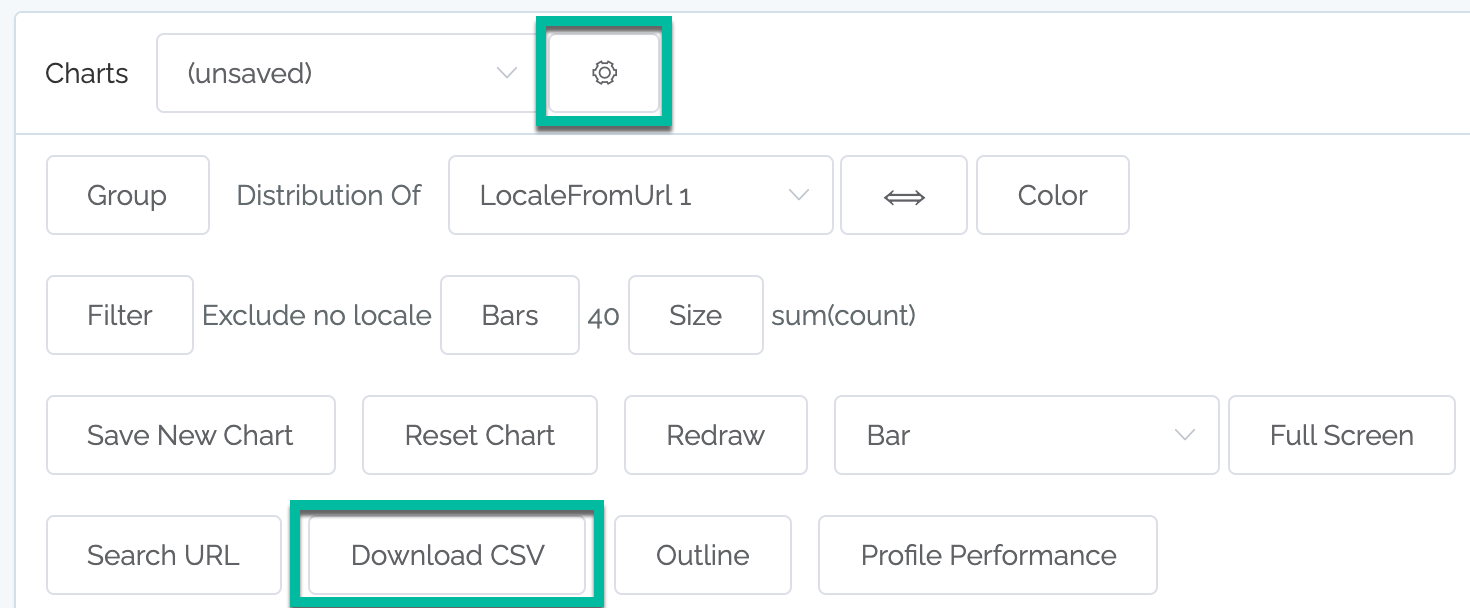Open chart settings gear icon

point(604,73)
